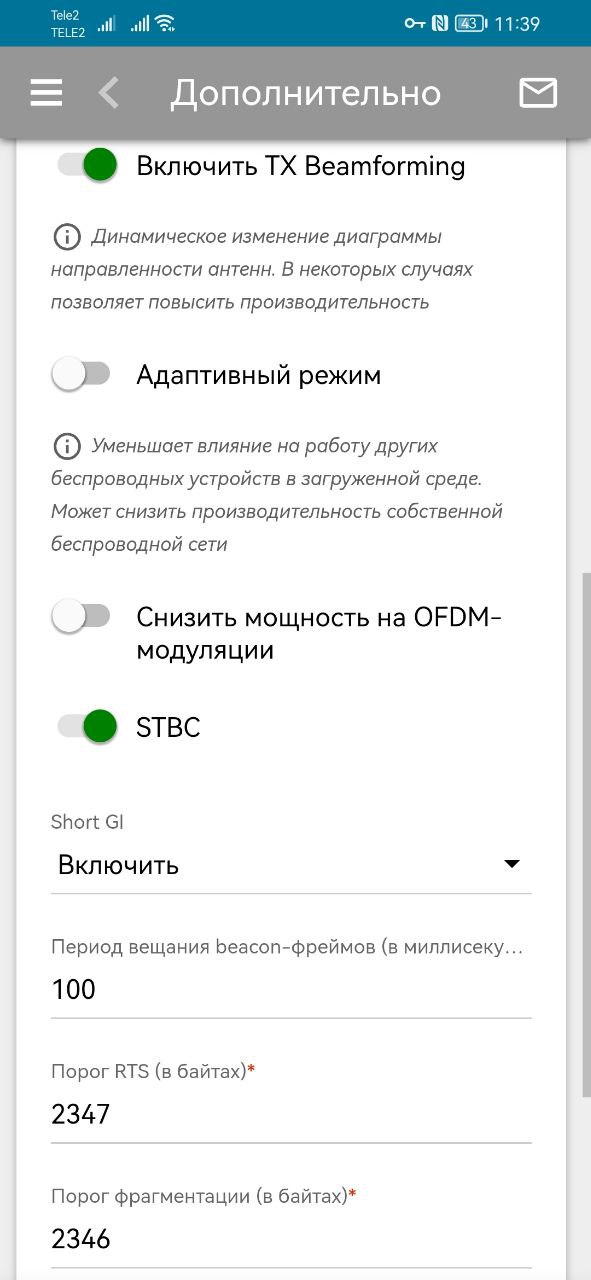Tap the Wi-Fi status bar icon

click(165, 23)
